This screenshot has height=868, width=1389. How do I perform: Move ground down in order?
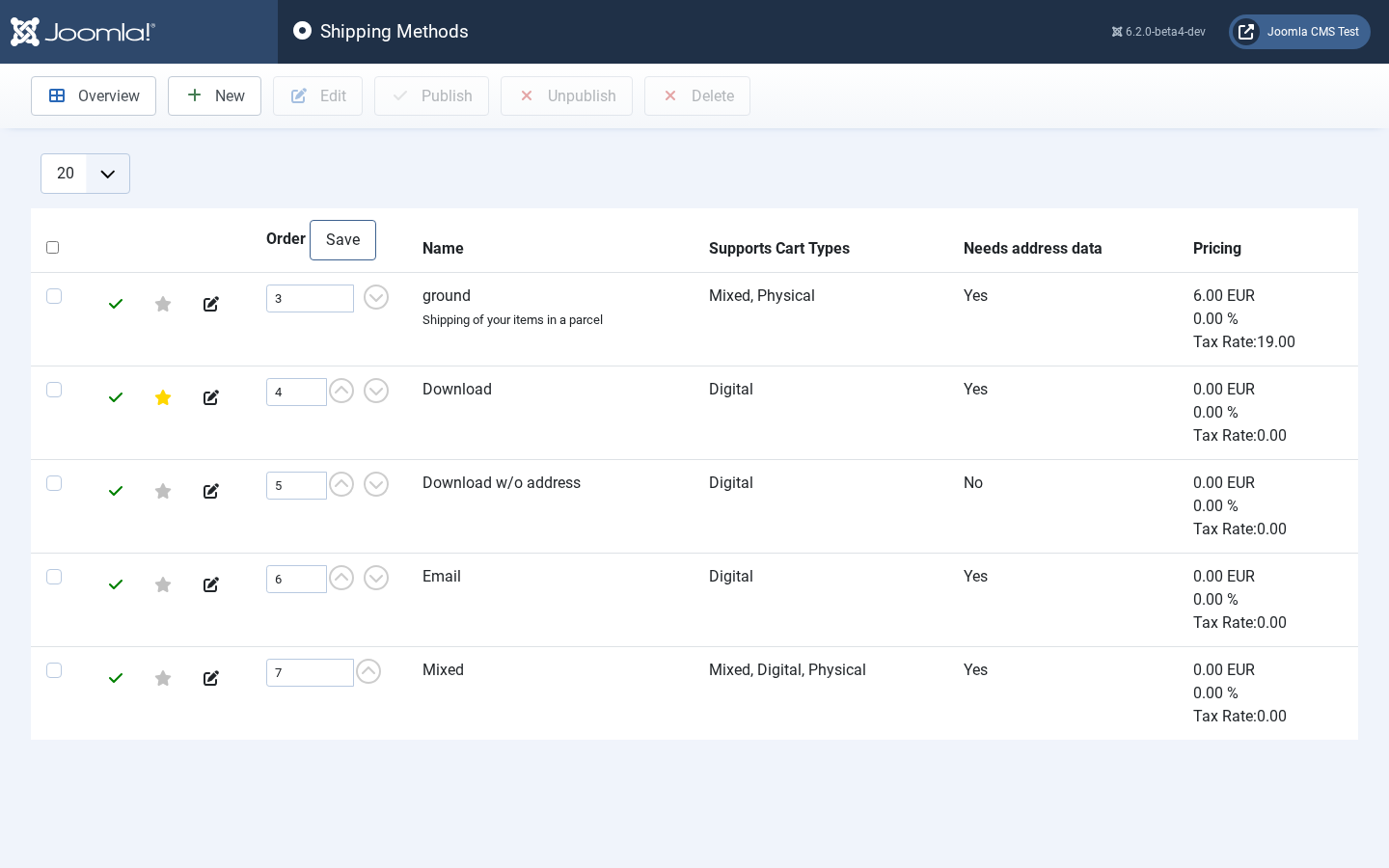pyautogui.click(x=376, y=297)
